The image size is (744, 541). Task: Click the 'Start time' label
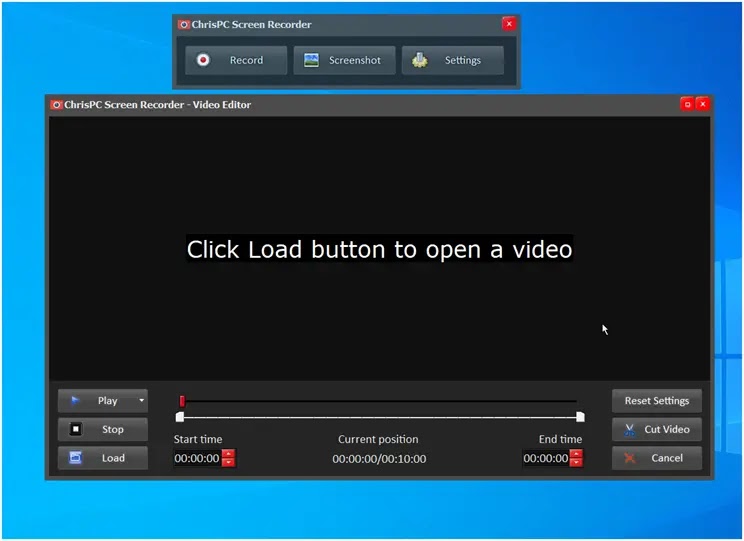[198, 439]
